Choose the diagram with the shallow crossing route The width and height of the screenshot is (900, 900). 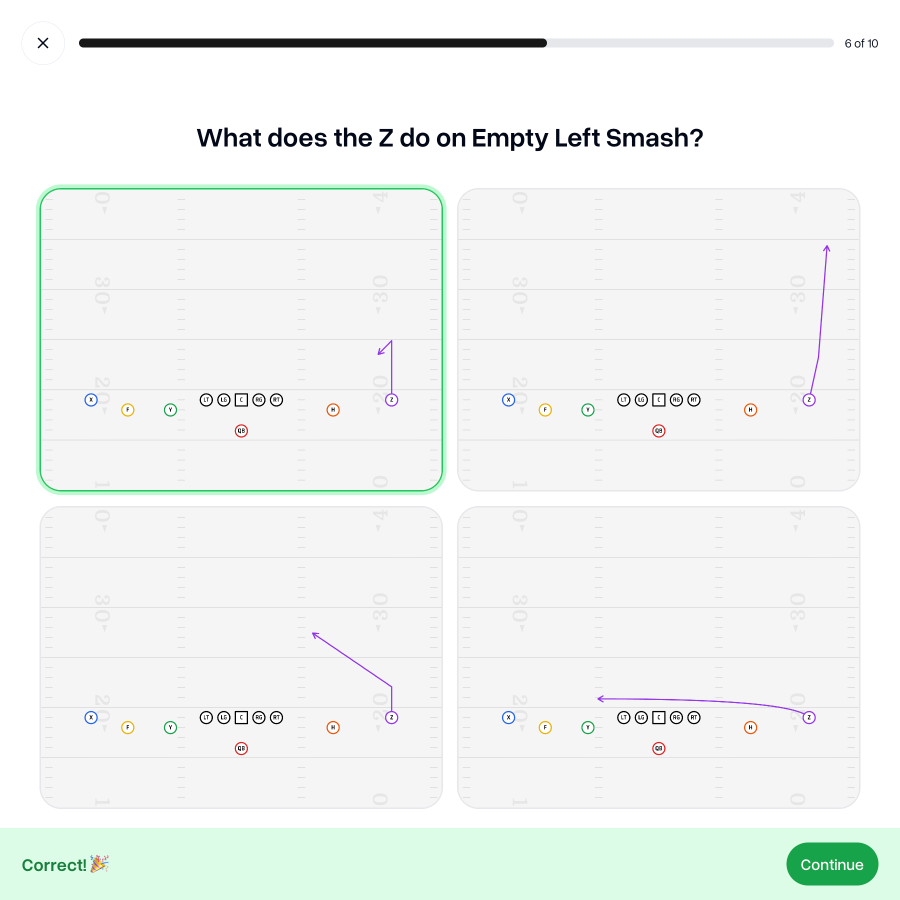pyautogui.click(x=658, y=656)
